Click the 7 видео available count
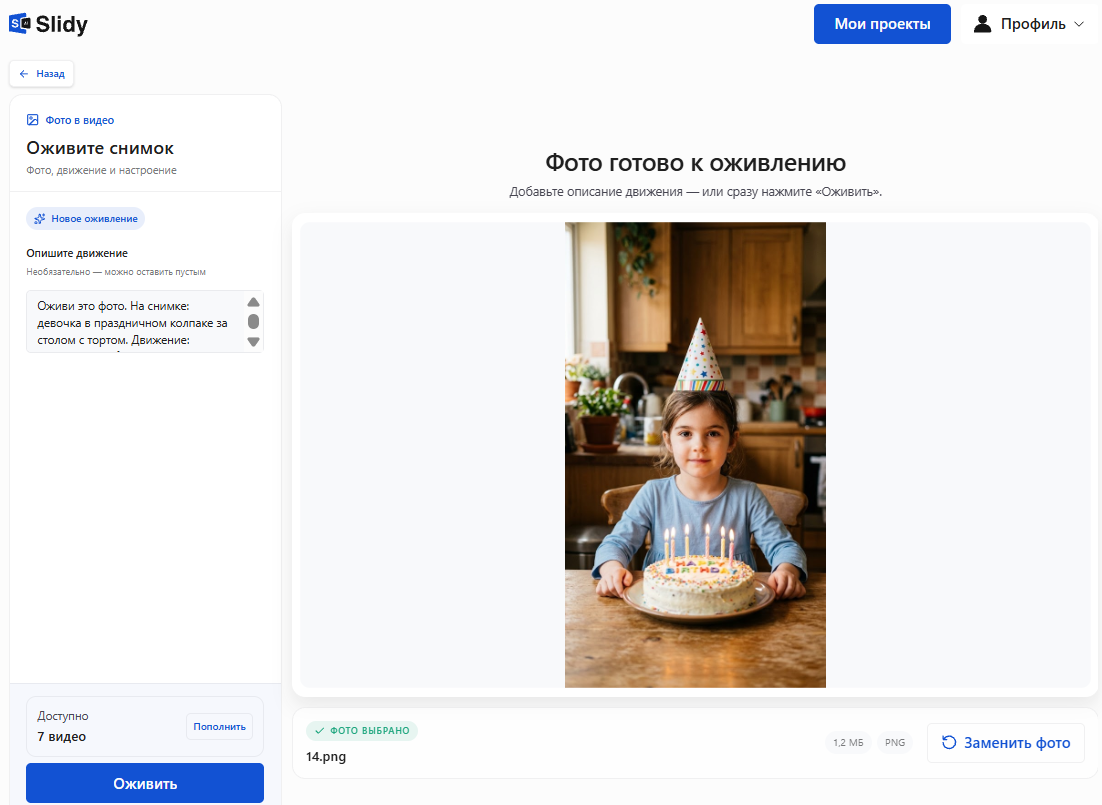This screenshot has height=805, width=1102. [x=62, y=737]
